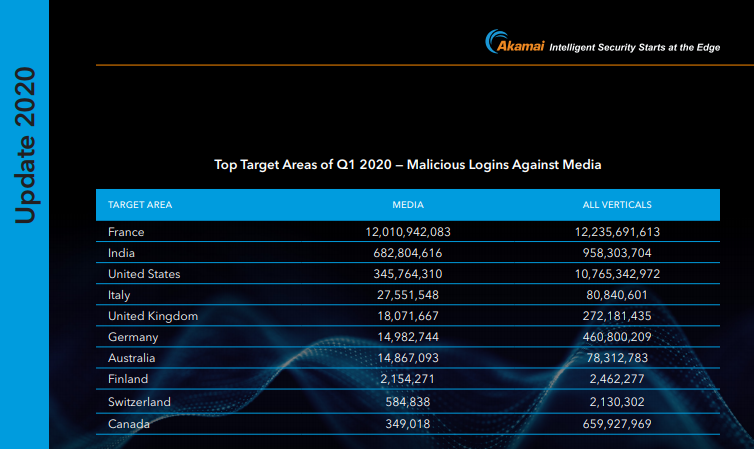Select the 'Switzerland' row label
754x449 pixels.
click(x=139, y=402)
